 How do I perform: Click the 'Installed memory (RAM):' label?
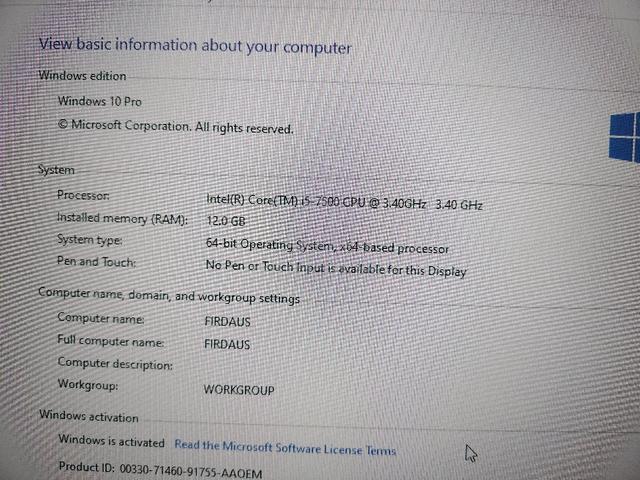tap(122, 218)
